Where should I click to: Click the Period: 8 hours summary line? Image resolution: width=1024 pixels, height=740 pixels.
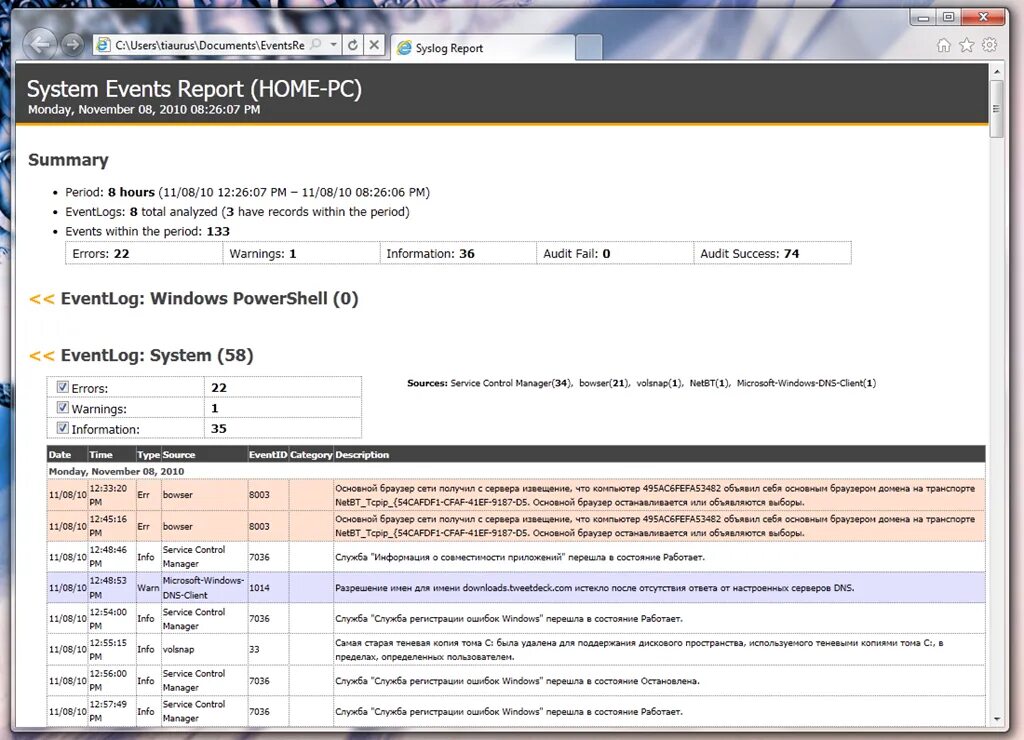tap(248, 193)
